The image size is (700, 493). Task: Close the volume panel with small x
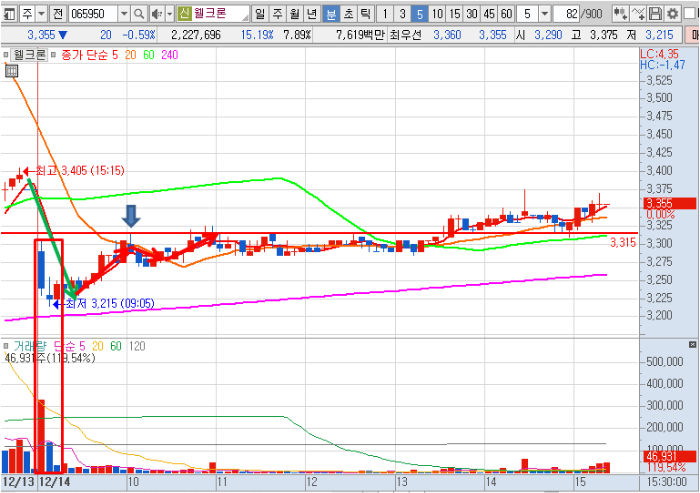692,344
